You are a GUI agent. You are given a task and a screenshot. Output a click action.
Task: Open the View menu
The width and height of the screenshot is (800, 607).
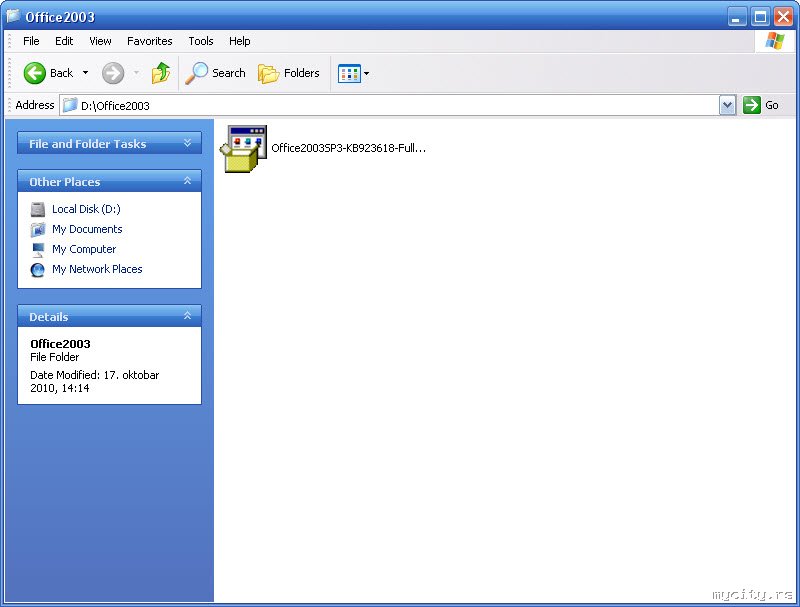pyautogui.click(x=100, y=41)
